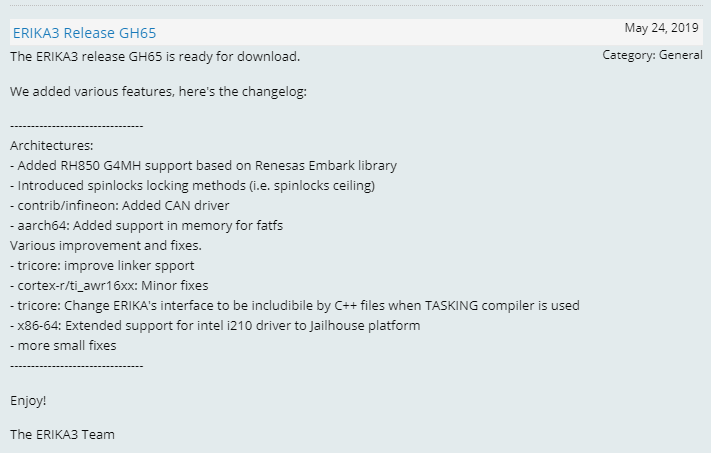Click the tricore improve linker line
This screenshot has height=453, width=711.
(102, 266)
